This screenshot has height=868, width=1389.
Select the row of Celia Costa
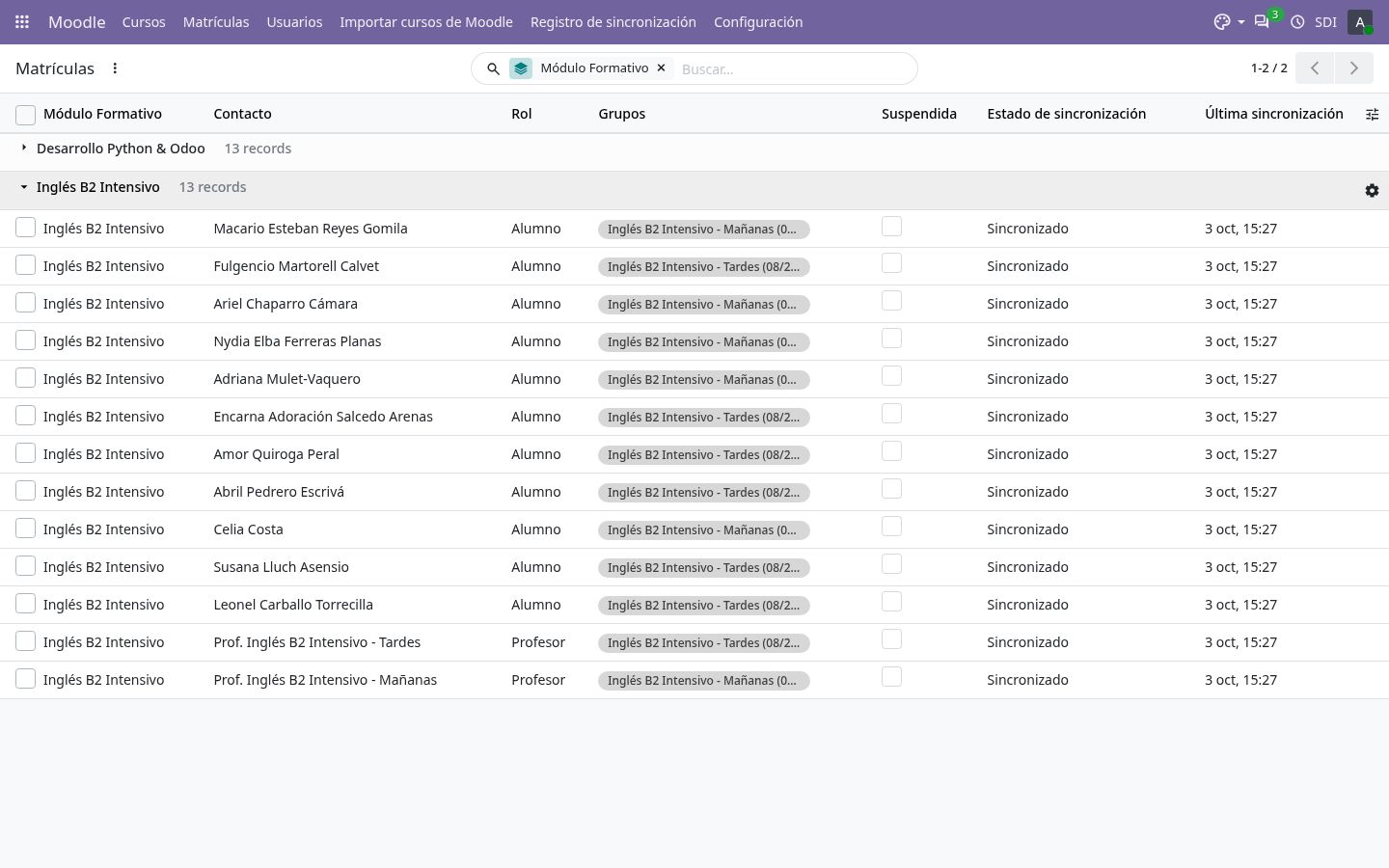pyautogui.click(x=26, y=529)
